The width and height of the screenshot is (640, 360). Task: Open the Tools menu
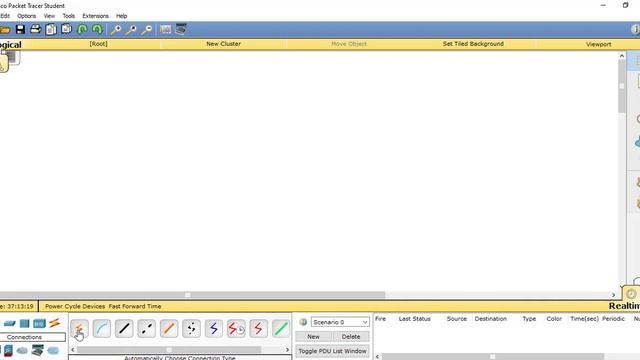(x=69, y=16)
